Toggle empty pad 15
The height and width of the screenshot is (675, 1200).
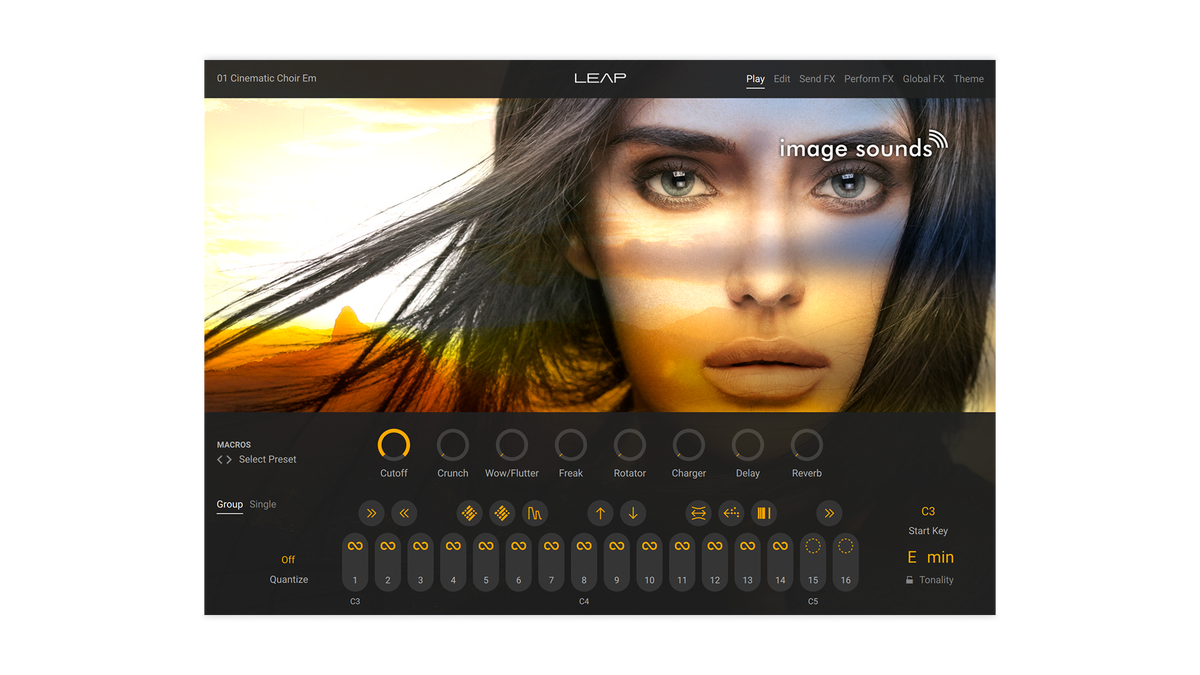pos(813,562)
